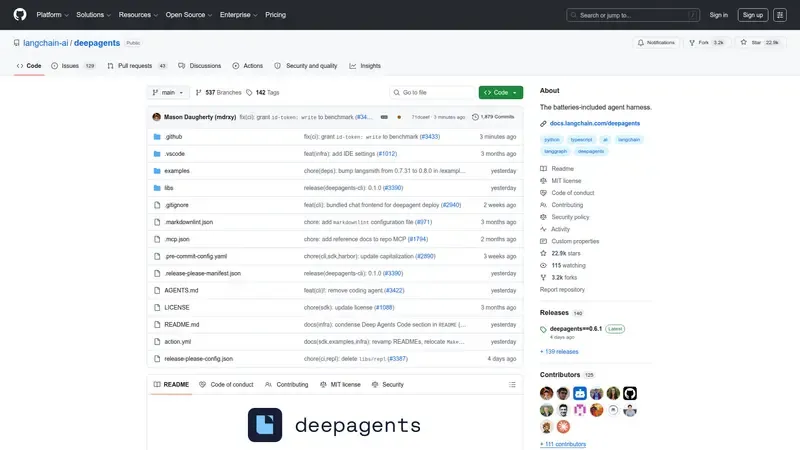The width and height of the screenshot is (800, 450).
Task: Open the main branch selector dropdown
Action: coord(168,92)
